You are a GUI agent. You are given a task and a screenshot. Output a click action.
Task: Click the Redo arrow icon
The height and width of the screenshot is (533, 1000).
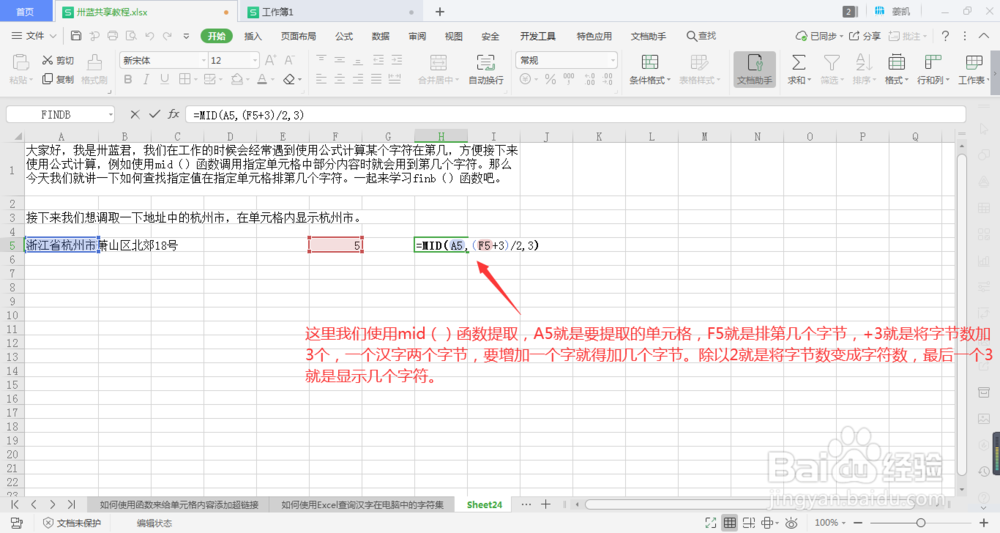[x=167, y=36]
